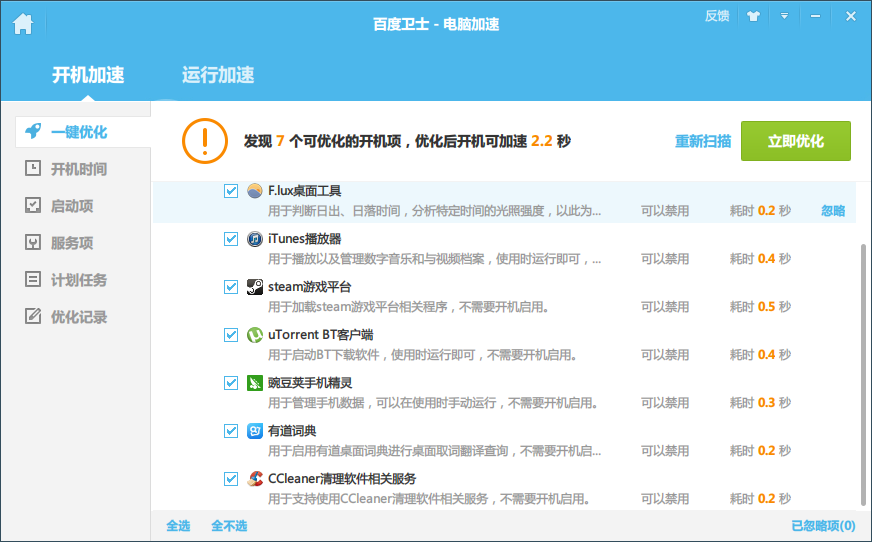Click the 豌豆荚 app icon

pos(255,383)
